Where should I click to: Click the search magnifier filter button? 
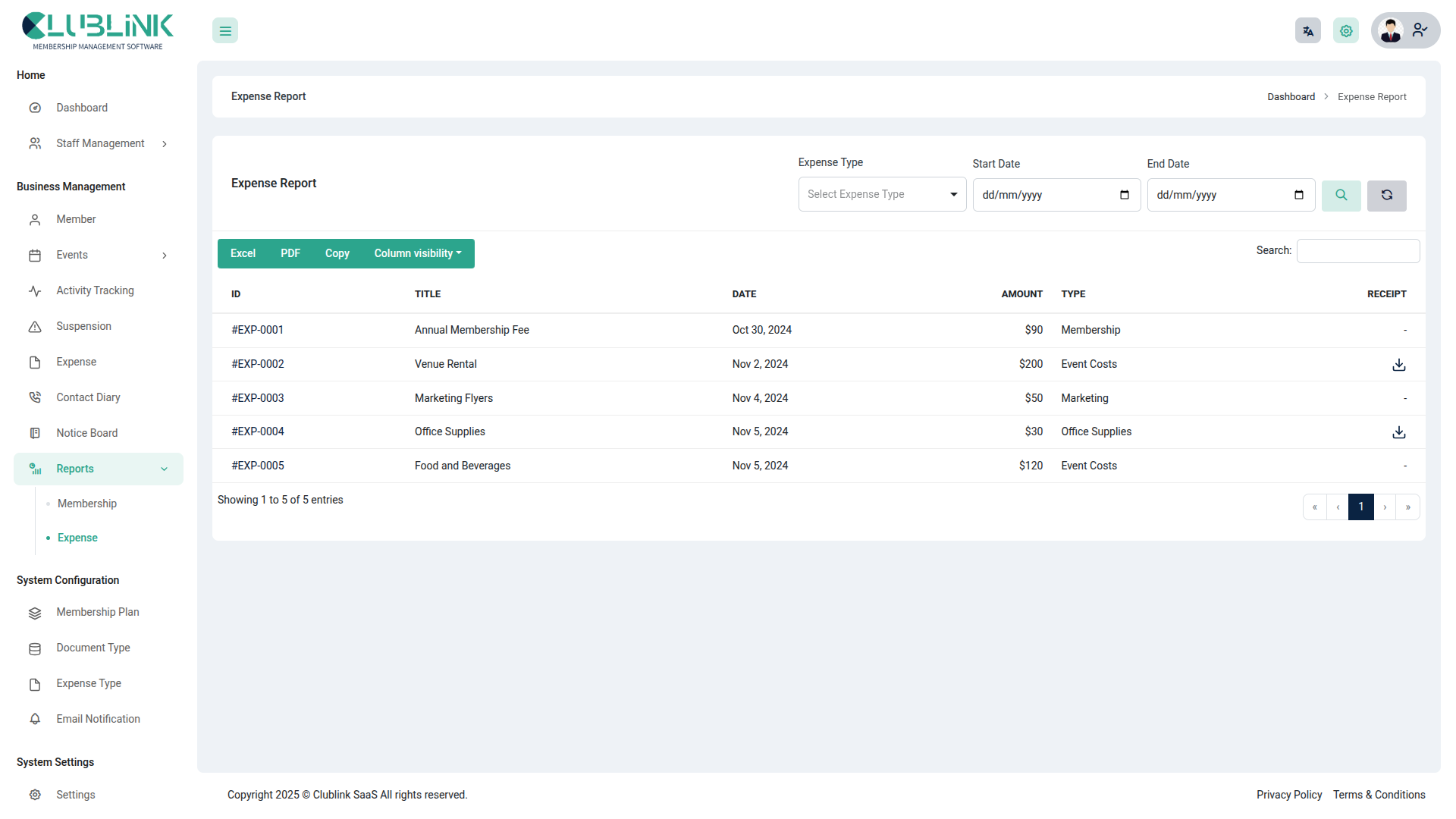pos(1341,196)
